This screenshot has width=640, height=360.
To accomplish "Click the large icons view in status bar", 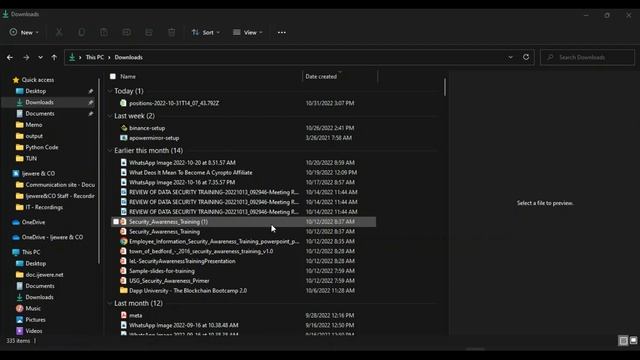I will click(x=633, y=340).
